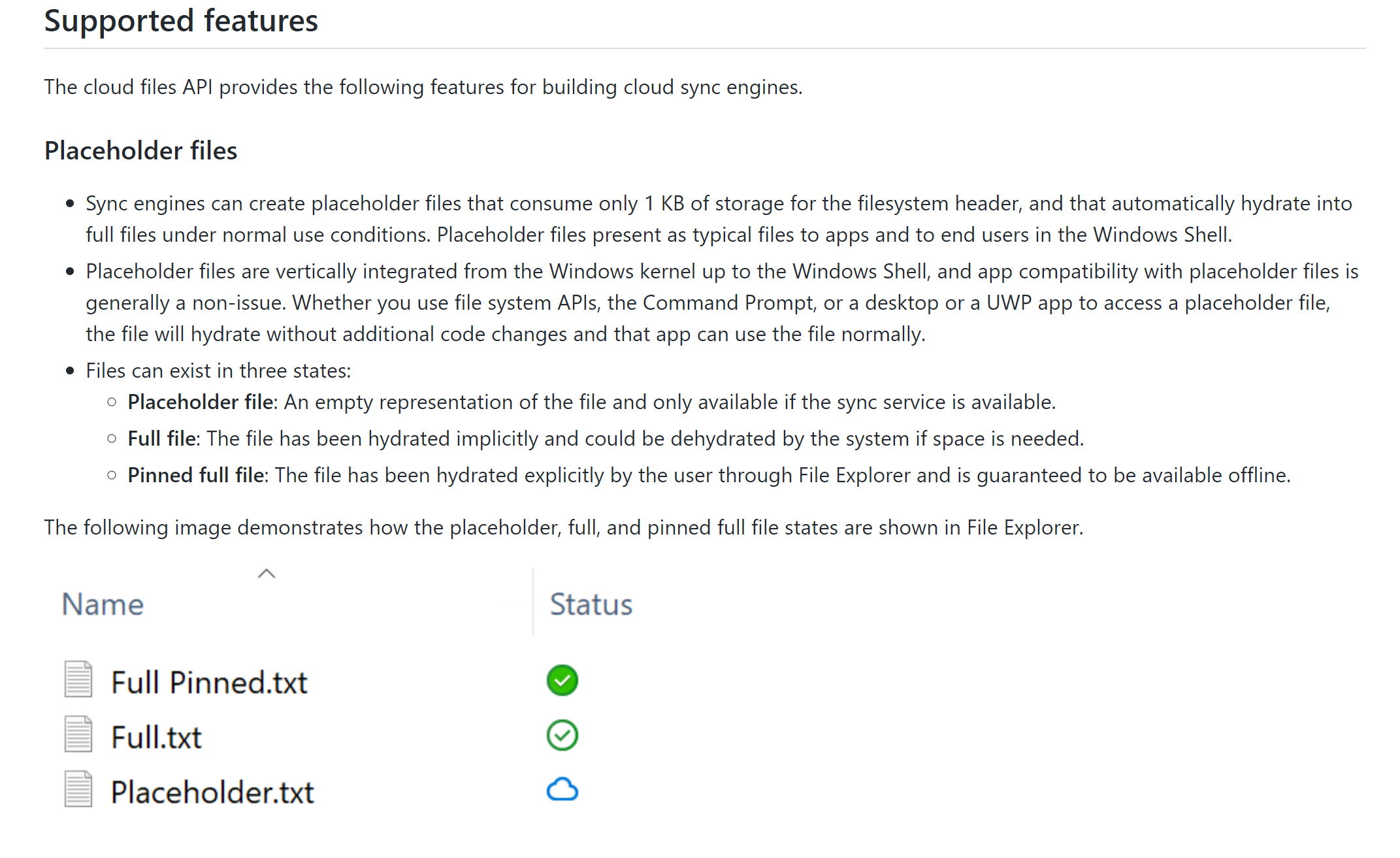Click the bold Pinned full file term
The image size is (1400, 858).
click(196, 475)
